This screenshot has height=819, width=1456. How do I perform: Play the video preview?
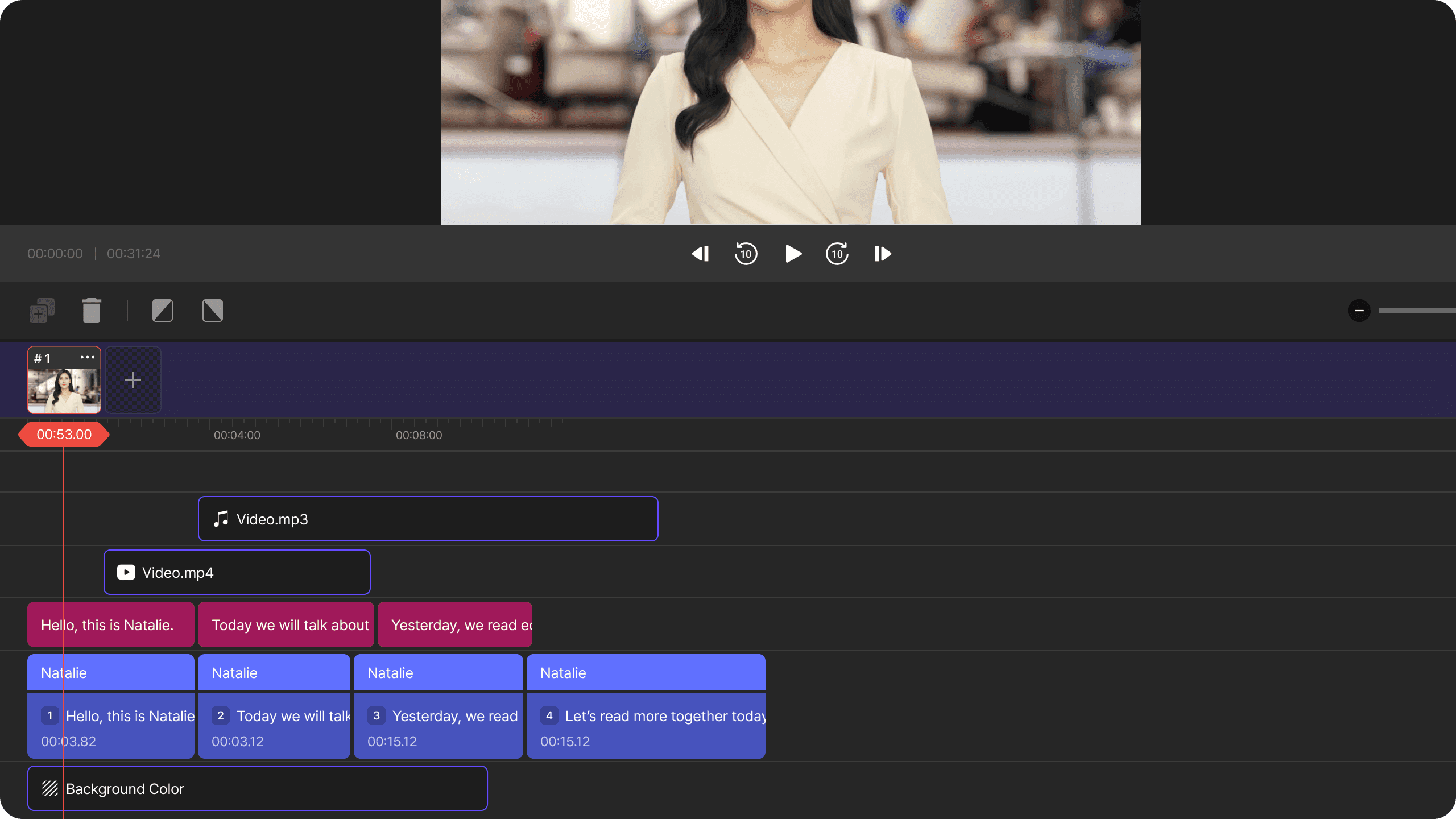coord(792,254)
